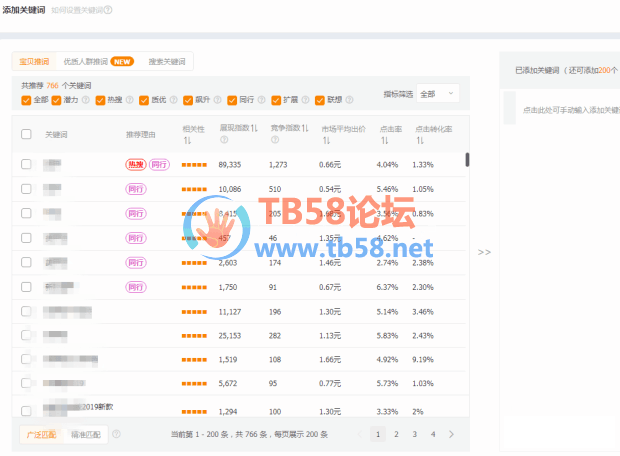Click the 0.66元 average bid cell
620x456 pixels.
[330, 165]
